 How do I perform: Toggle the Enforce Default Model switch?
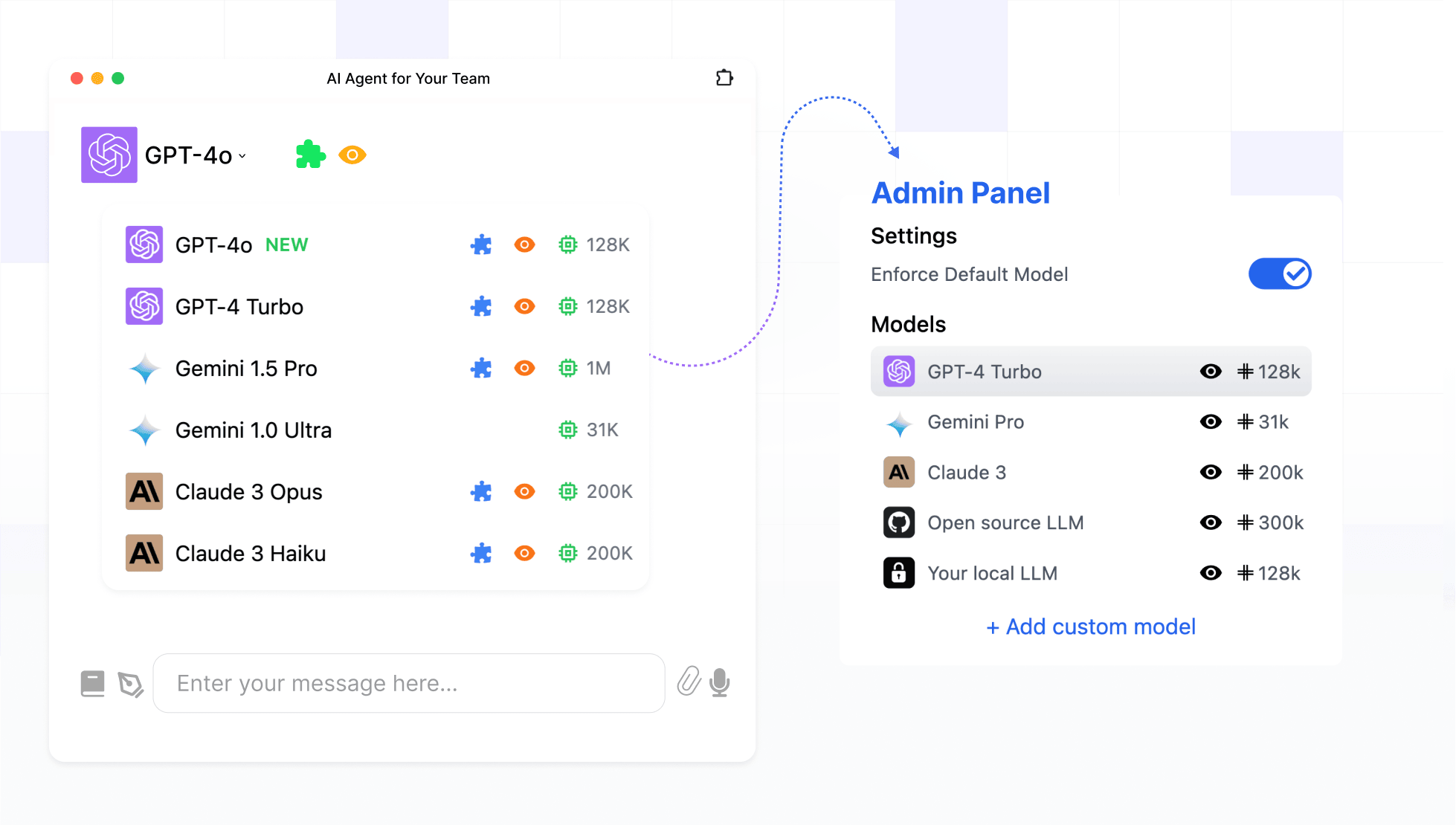(1280, 274)
